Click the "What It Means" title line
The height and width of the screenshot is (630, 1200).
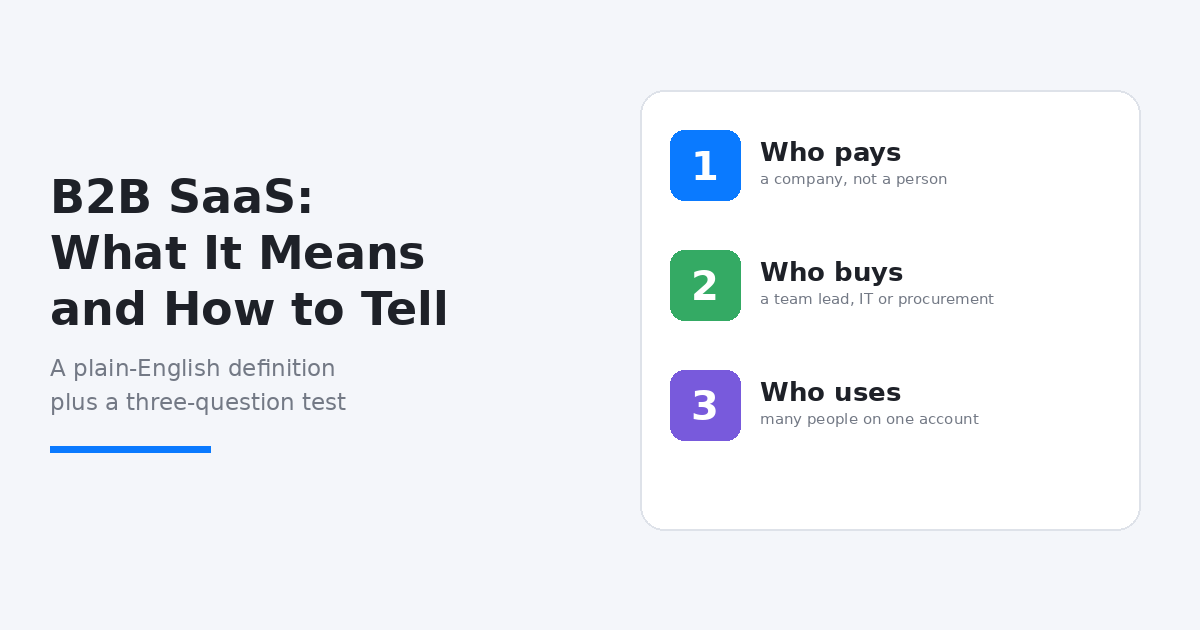(238, 253)
